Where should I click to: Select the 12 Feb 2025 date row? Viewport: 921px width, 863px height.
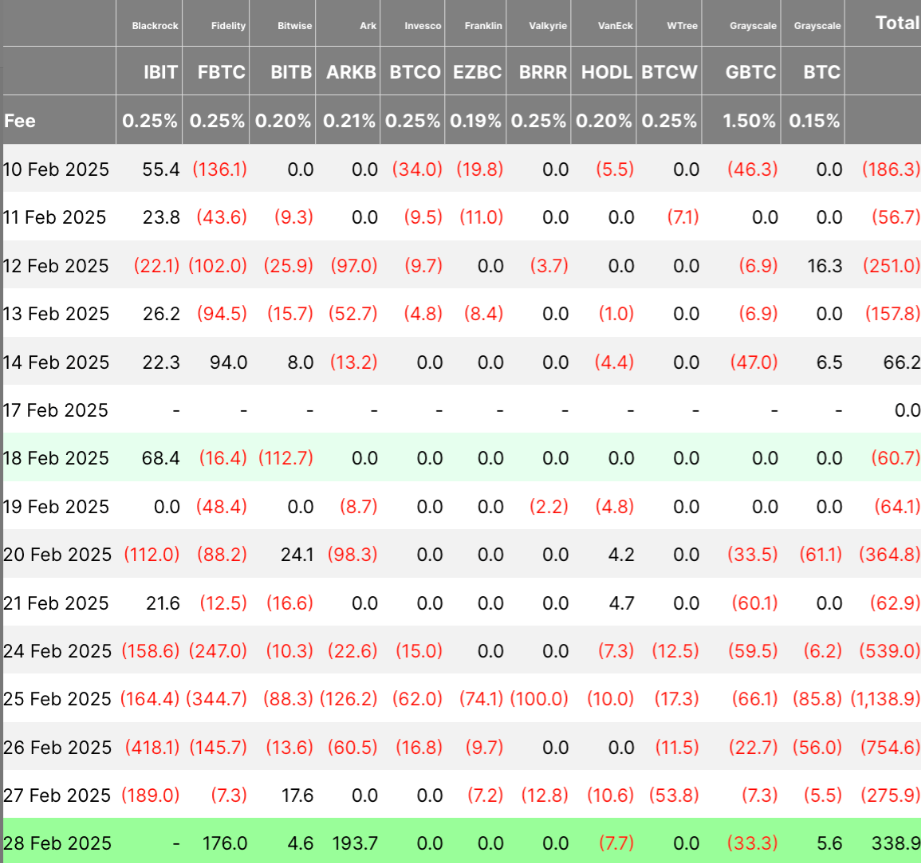[x=460, y=266]
